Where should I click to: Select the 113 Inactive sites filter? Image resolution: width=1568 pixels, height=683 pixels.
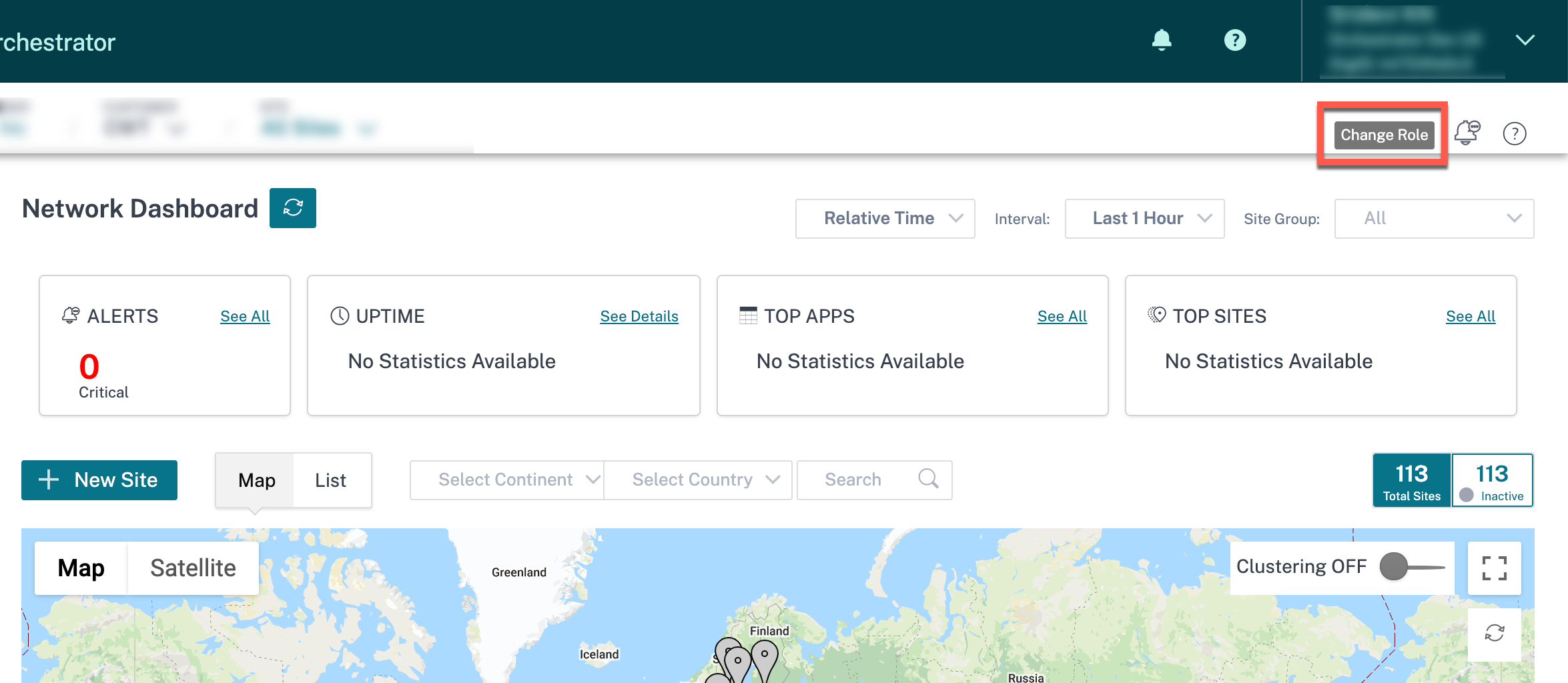pyautogui.click(x=1493, y=480)
